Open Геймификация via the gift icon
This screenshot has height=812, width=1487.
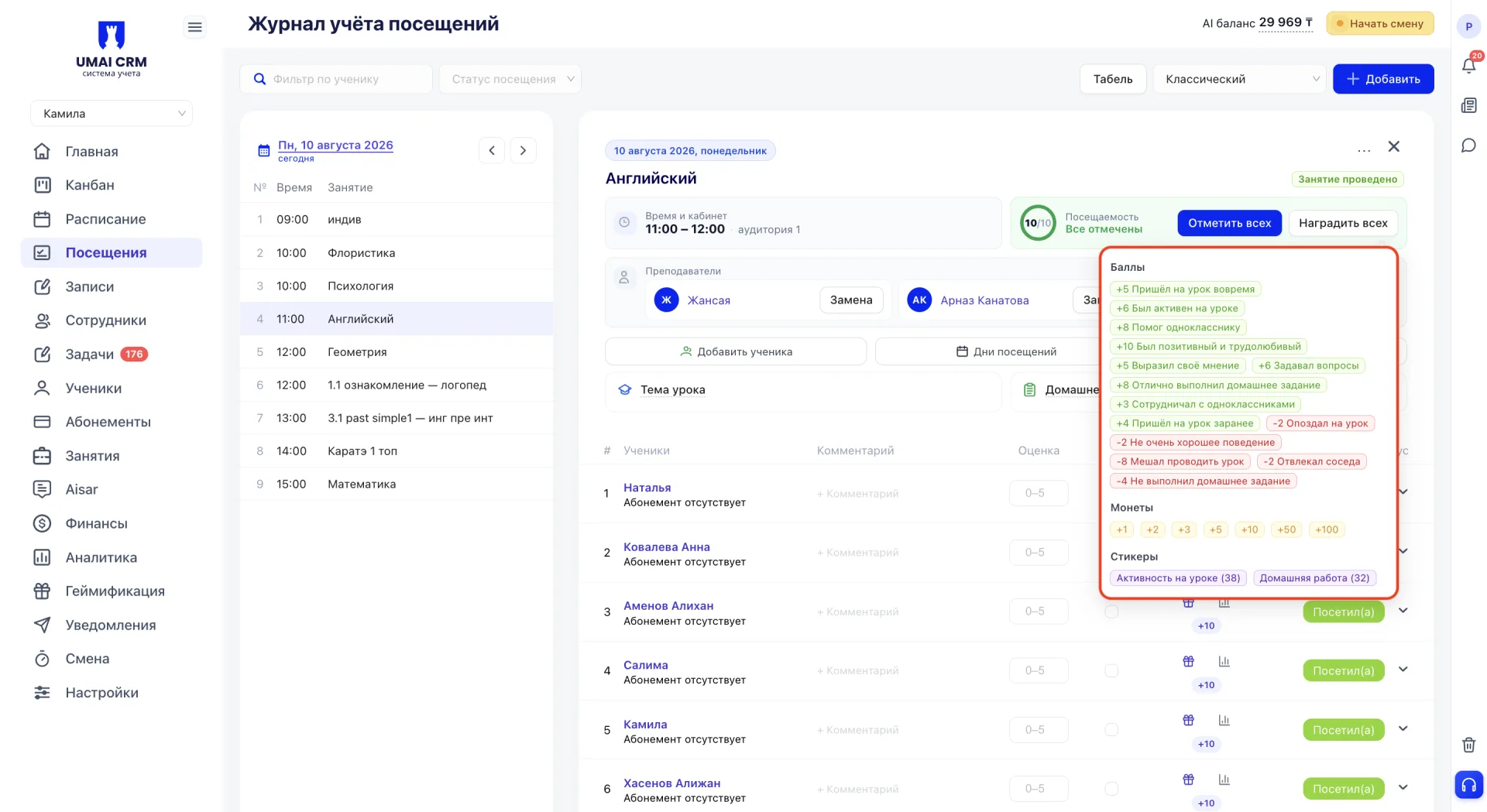[x=43, y=591]
